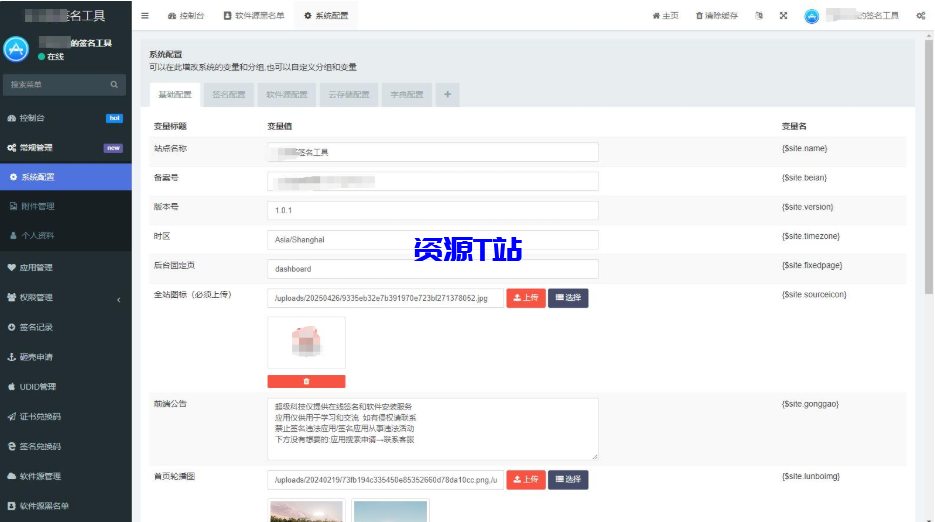Click the {$site.beian} variable text
The width and height of the screenshot is (935, 522).
804,178
